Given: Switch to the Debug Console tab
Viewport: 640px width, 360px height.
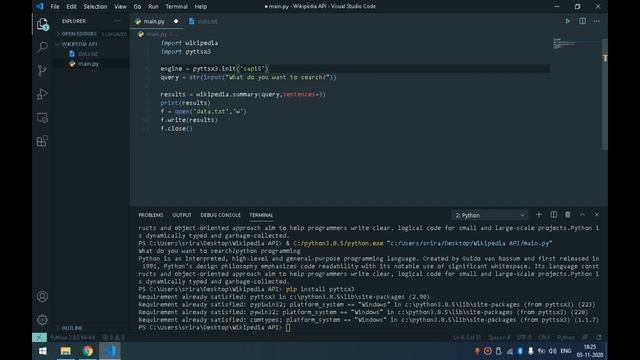Looking at the screenshot, I should 220,215.
